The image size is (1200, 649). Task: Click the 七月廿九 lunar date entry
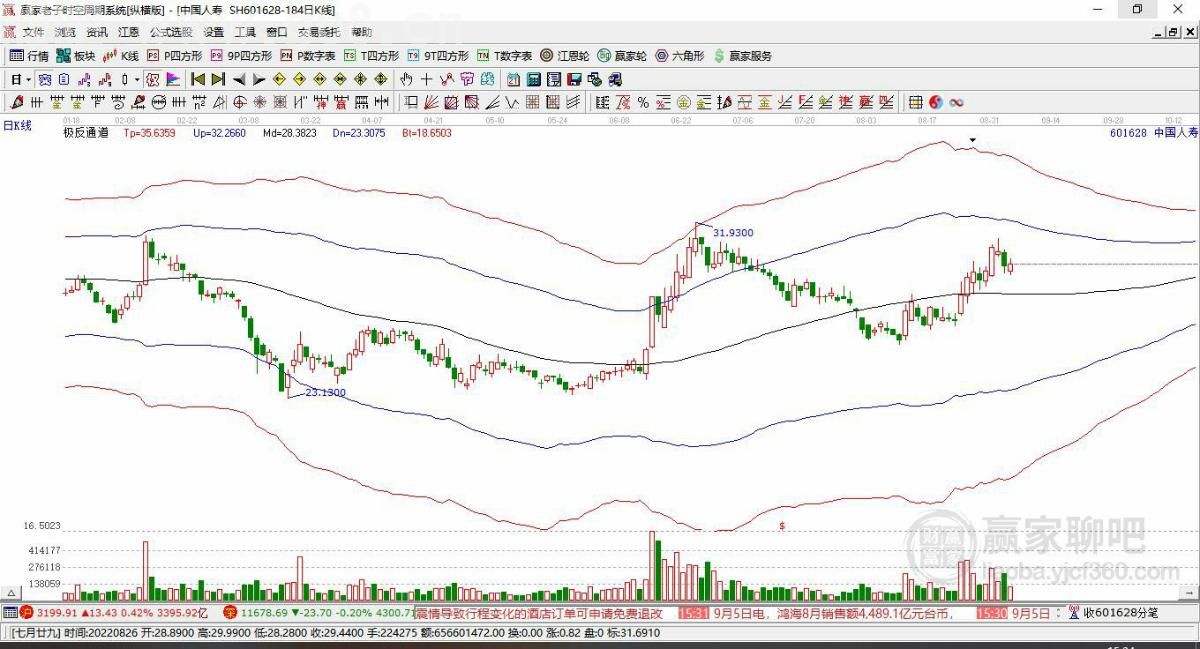[37, 633]
